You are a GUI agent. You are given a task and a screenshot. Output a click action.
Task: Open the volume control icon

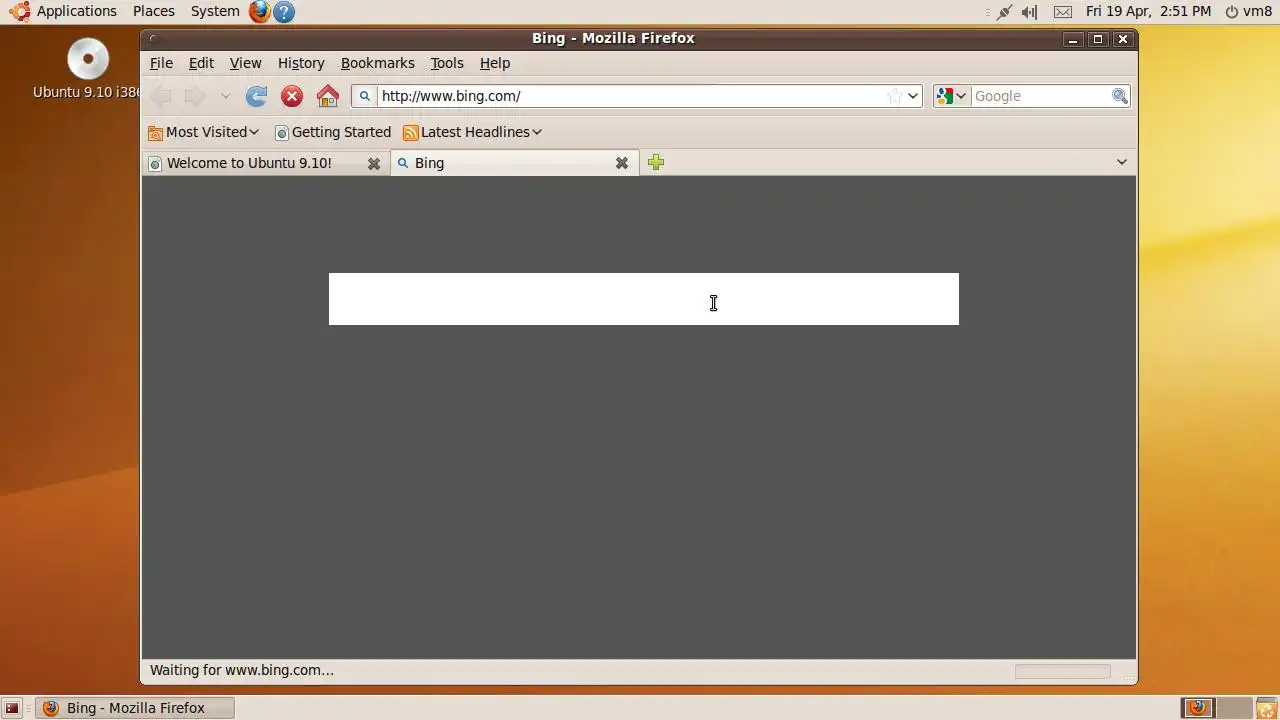click(x=1030, y=12)
